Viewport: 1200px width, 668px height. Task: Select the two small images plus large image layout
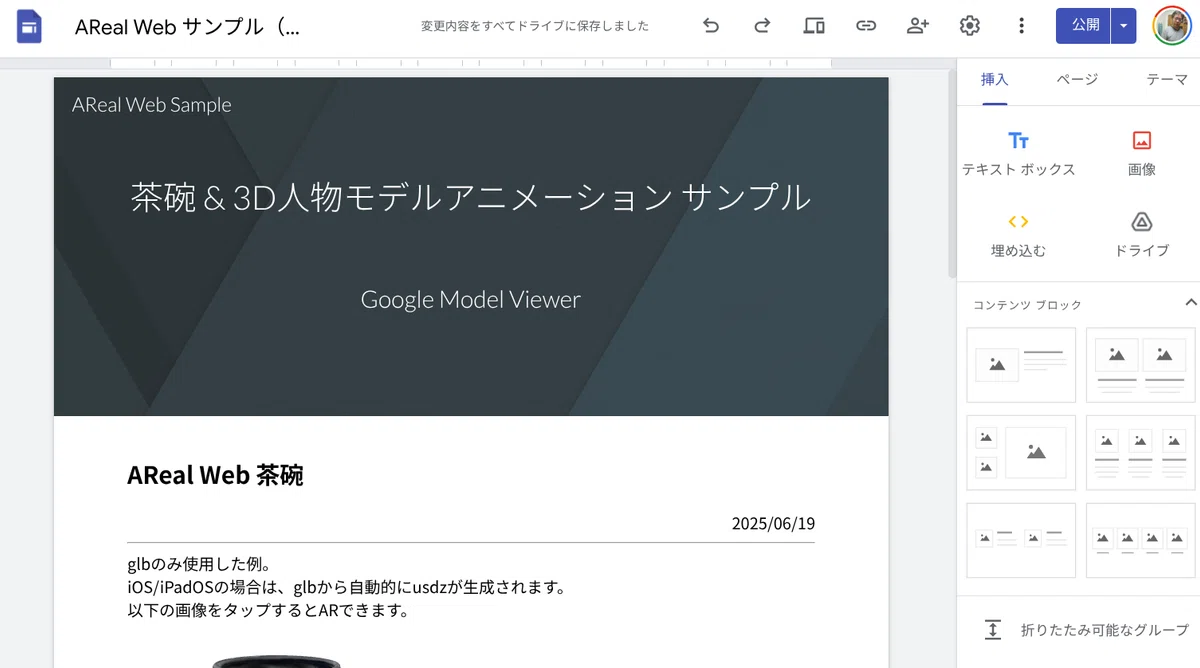click(x=1021, y=453)
